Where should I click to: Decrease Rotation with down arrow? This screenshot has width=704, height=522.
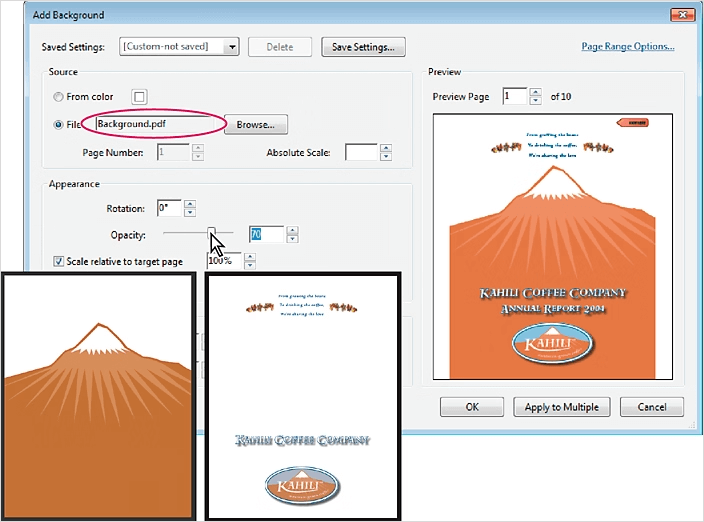pyautogui.click(x=190, y=212)
